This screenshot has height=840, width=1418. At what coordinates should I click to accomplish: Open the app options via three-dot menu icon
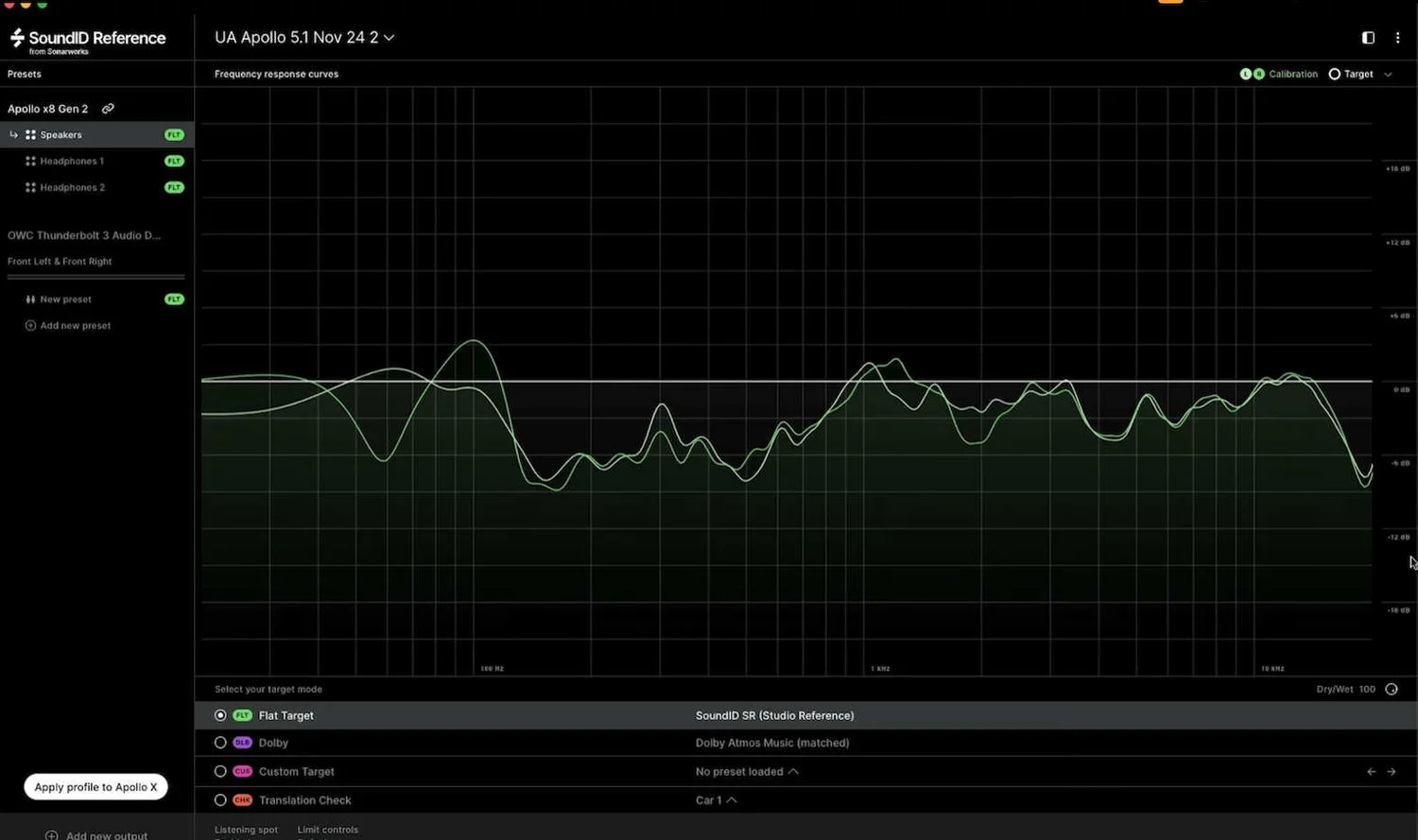pyautogui.click(x=1398, y=38)
